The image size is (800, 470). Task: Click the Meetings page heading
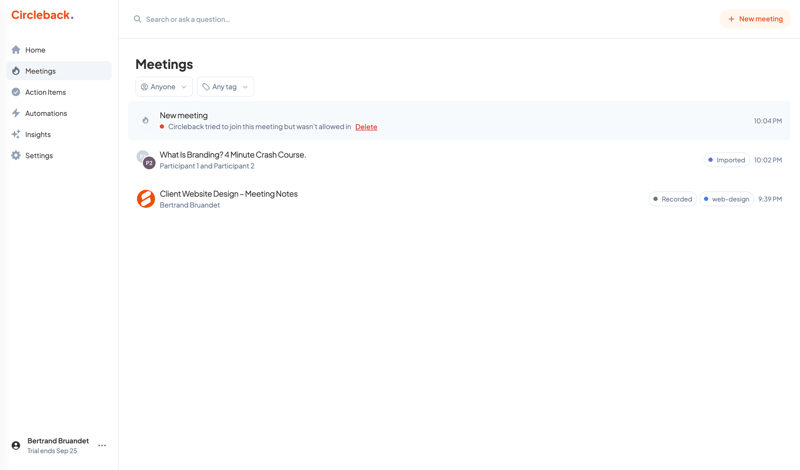tap(164, 64)
